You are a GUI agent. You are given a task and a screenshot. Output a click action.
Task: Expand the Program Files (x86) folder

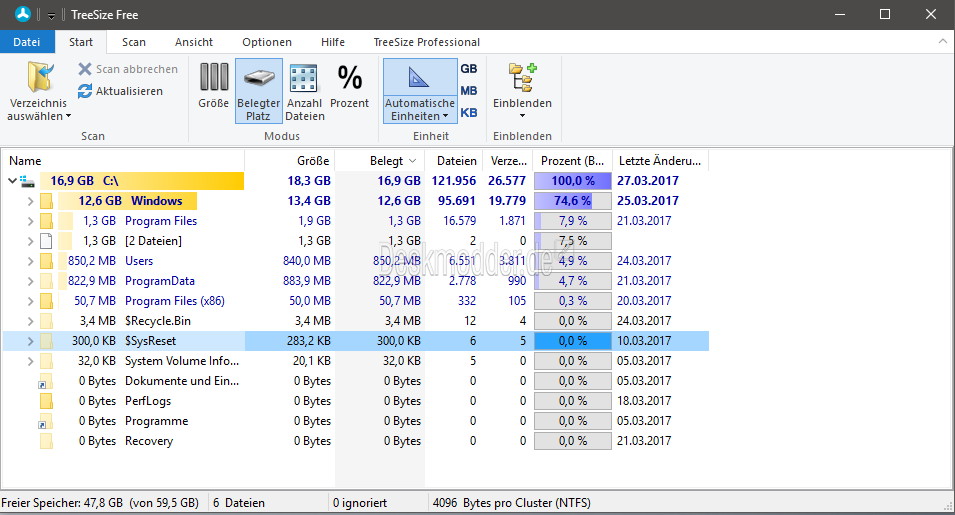point(30,301)
